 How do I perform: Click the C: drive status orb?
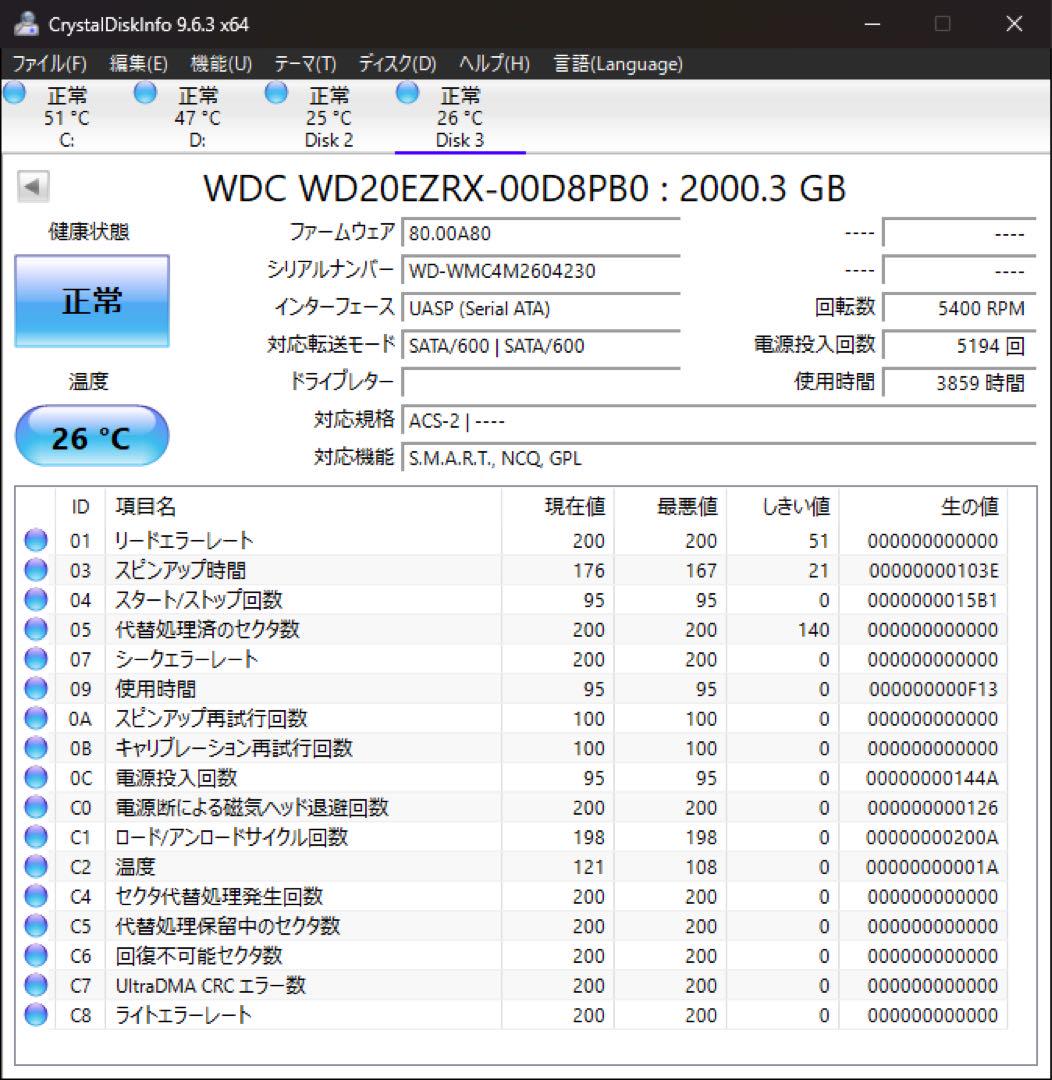click(x=14, y=92)
